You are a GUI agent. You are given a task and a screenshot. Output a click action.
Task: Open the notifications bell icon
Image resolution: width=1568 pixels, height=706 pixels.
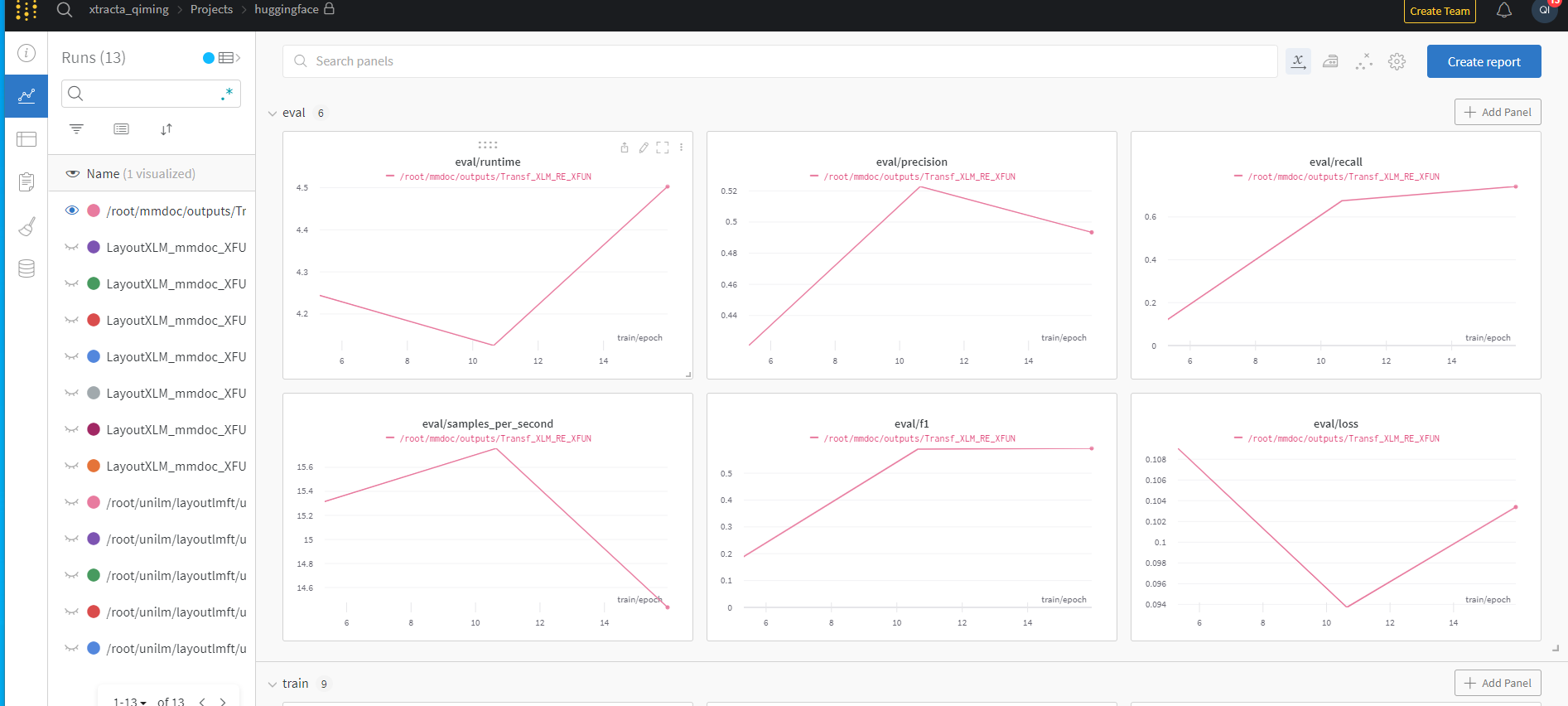point(1504,10)
